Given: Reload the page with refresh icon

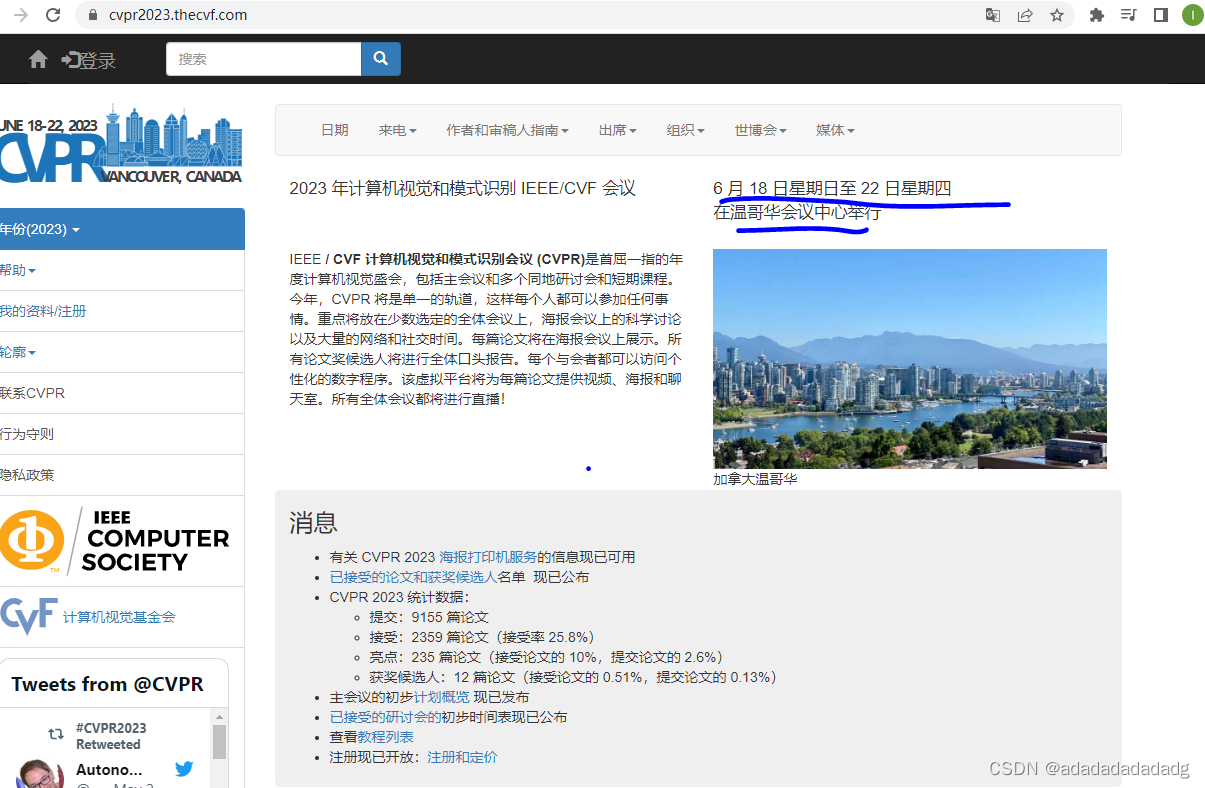Looking at the screenshot, I should (x=53, y=15).
